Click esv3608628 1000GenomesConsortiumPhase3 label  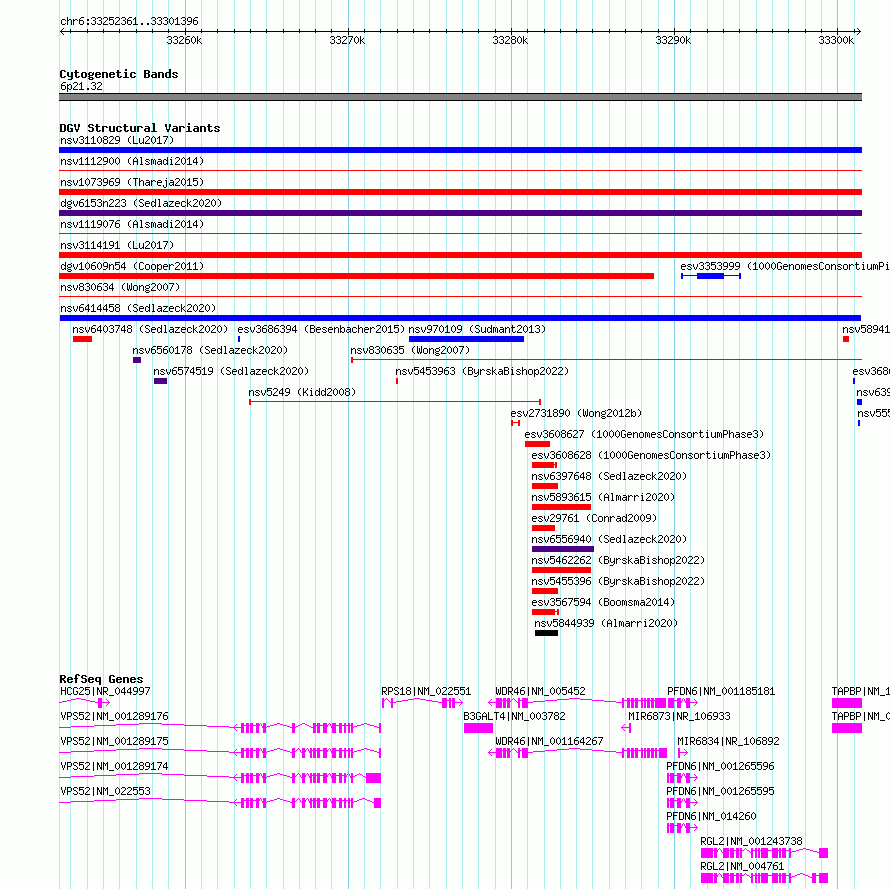coord(651,455)
